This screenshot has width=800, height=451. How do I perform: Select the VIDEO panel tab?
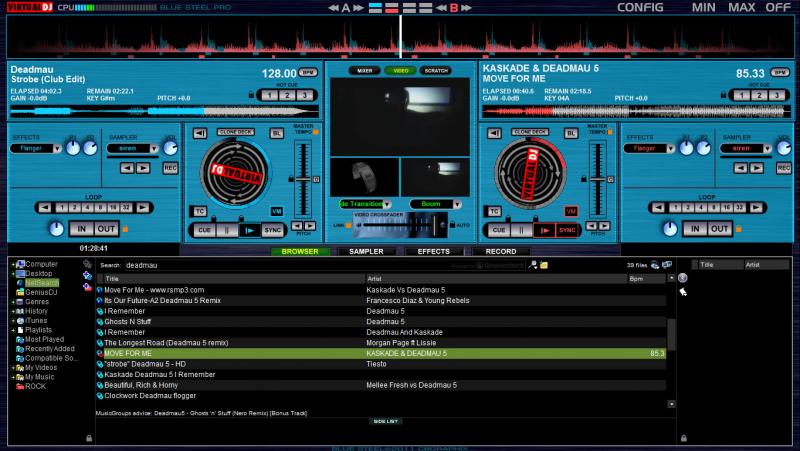401,71
